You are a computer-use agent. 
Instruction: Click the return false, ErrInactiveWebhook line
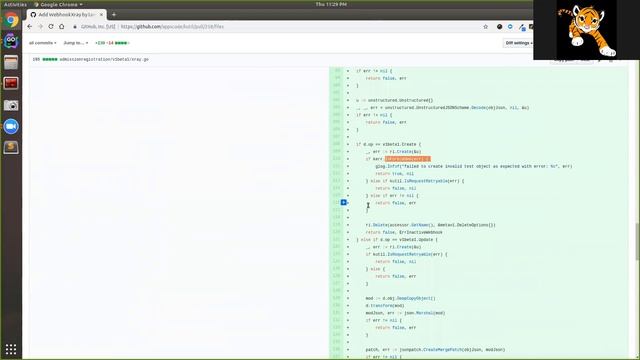coord(404,232)
